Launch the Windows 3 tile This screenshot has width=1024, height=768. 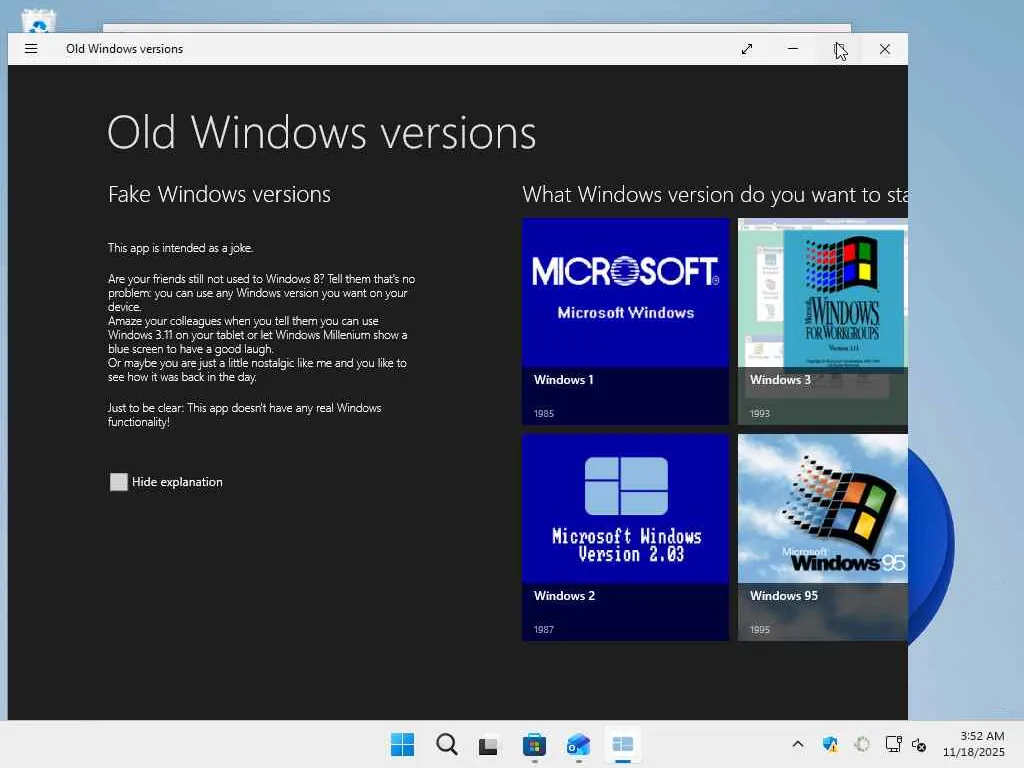pyautogui.click(x=823, y=321)
